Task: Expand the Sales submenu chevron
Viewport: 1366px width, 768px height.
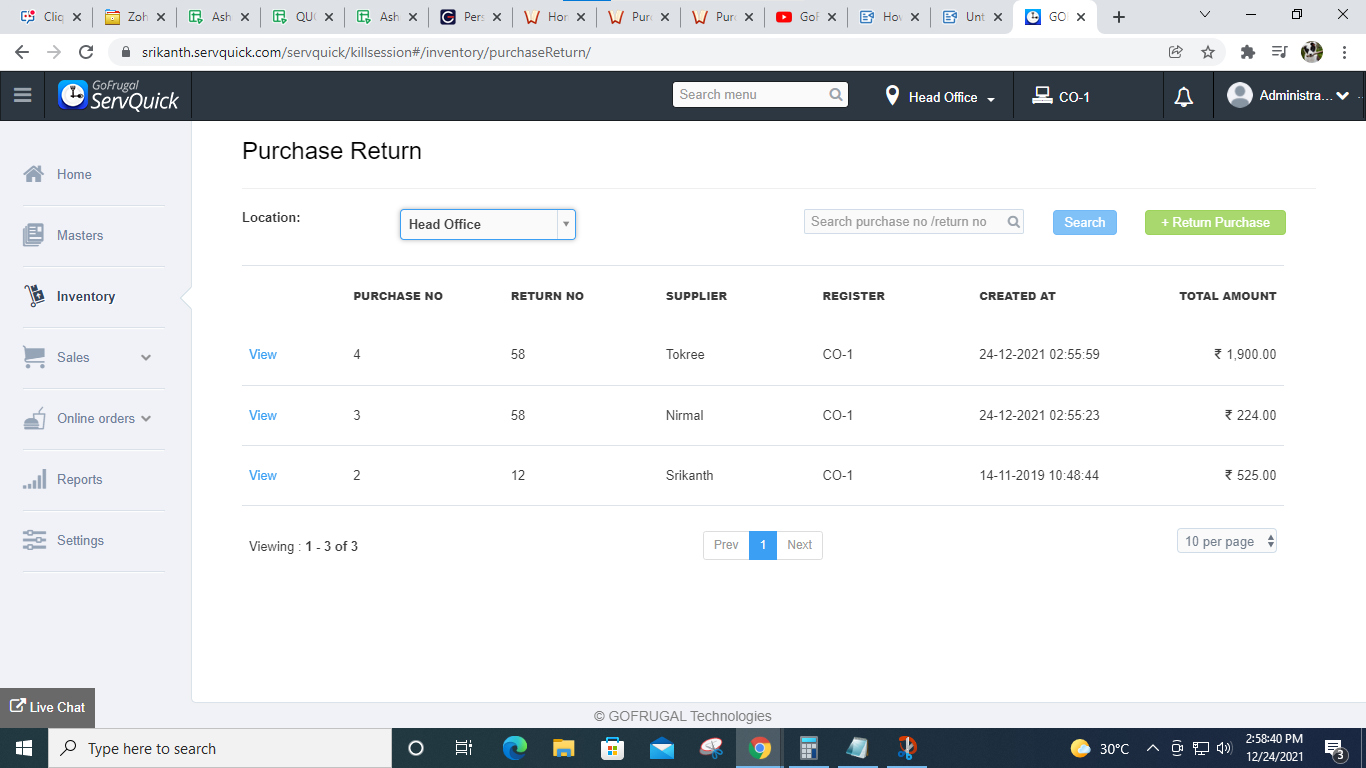Action: click(146, 357)
